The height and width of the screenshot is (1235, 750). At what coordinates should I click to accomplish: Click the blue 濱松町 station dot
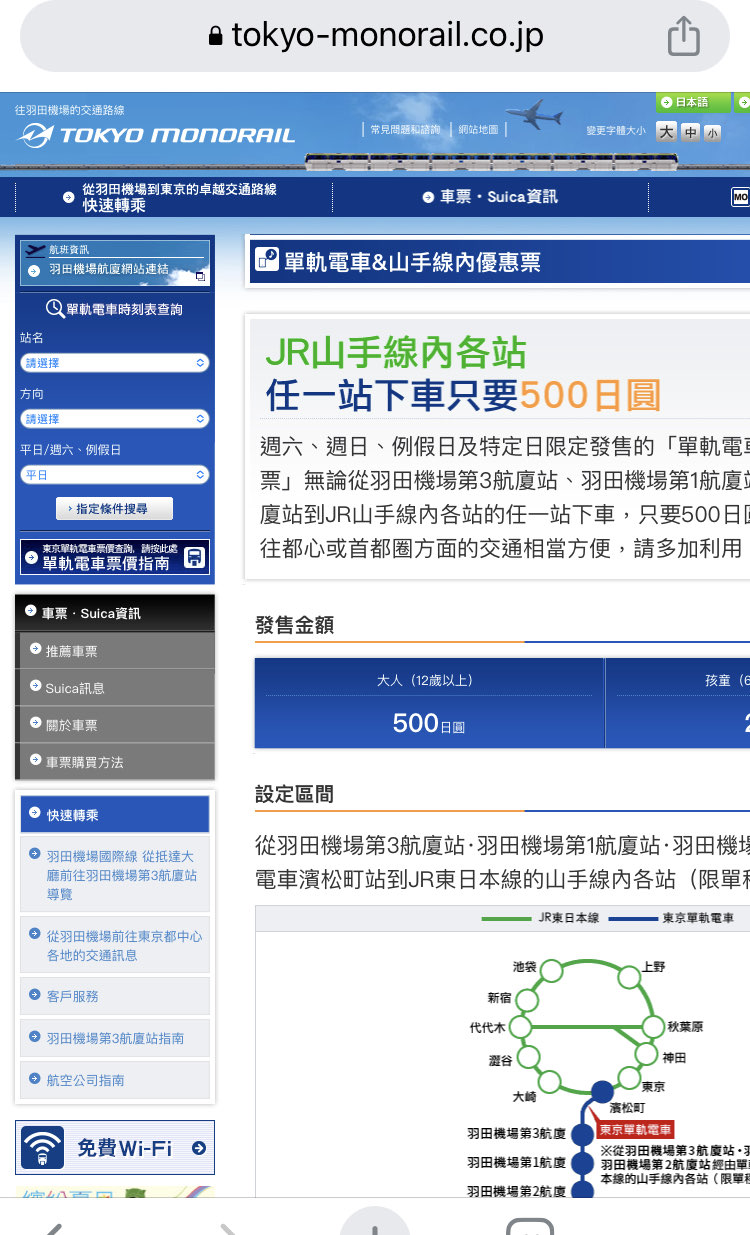tap(602, 1092)
